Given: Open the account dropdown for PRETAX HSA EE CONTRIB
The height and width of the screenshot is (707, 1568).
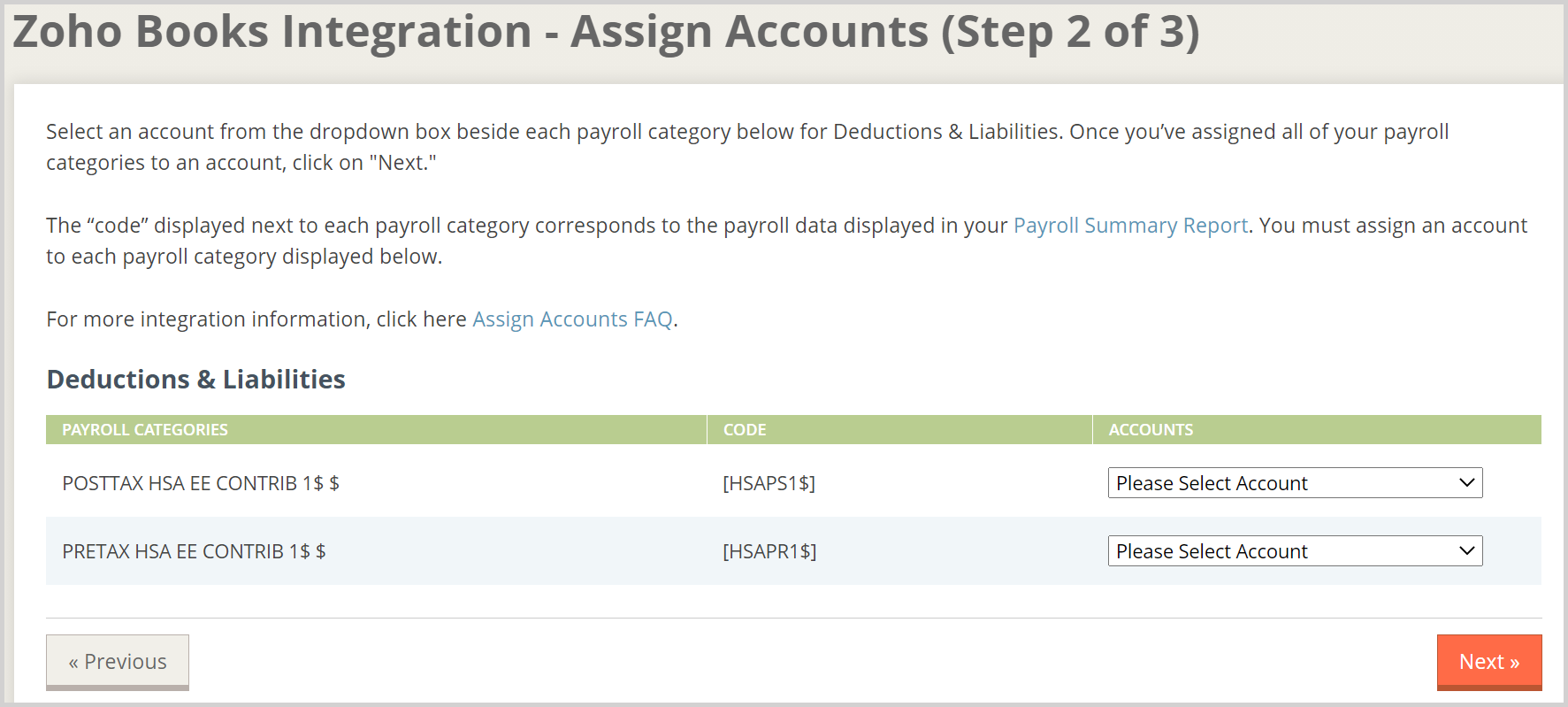Looking at the screenshot, I should pos(1294,550).
